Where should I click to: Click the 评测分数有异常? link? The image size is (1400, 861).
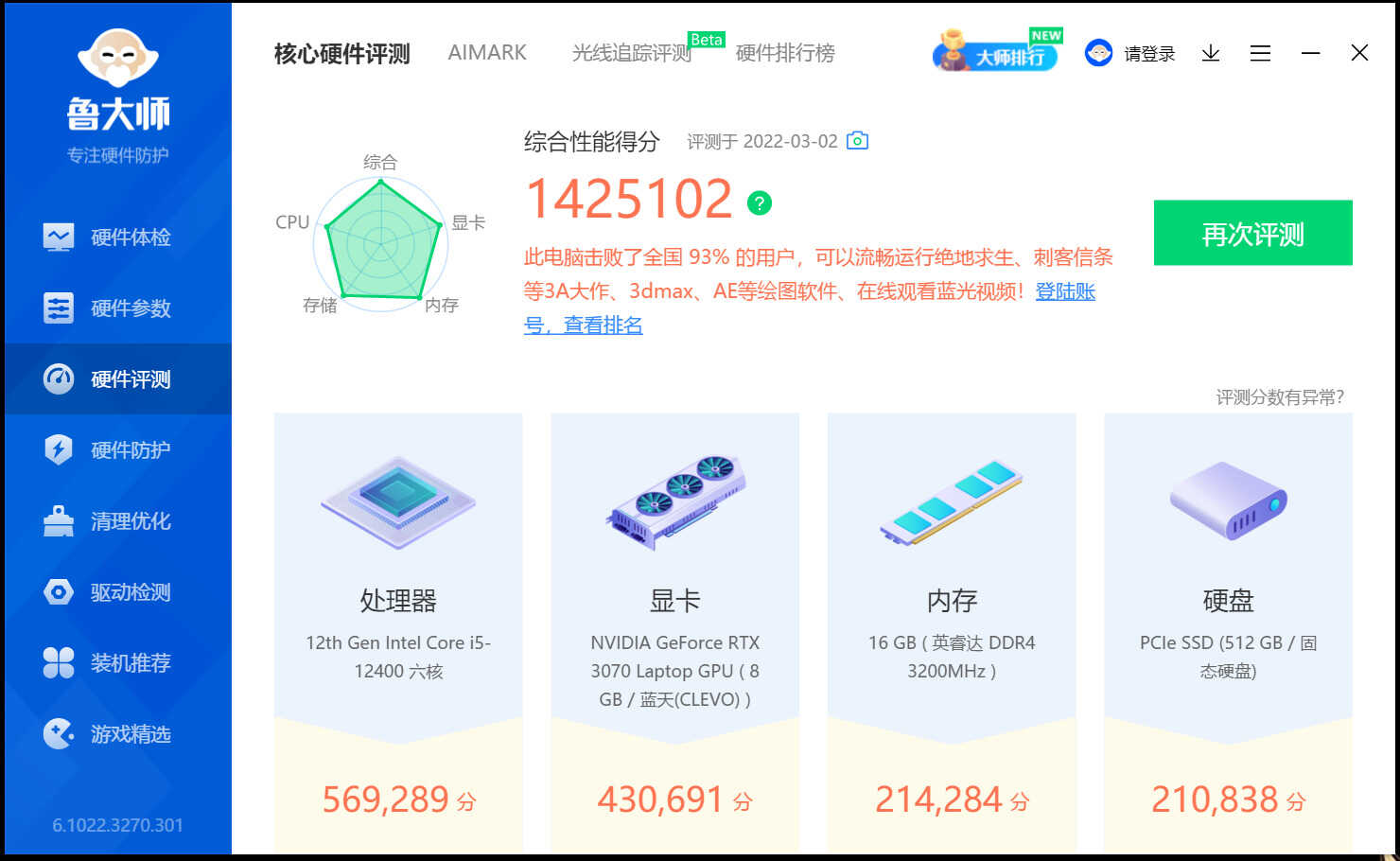click(1280, 397)
